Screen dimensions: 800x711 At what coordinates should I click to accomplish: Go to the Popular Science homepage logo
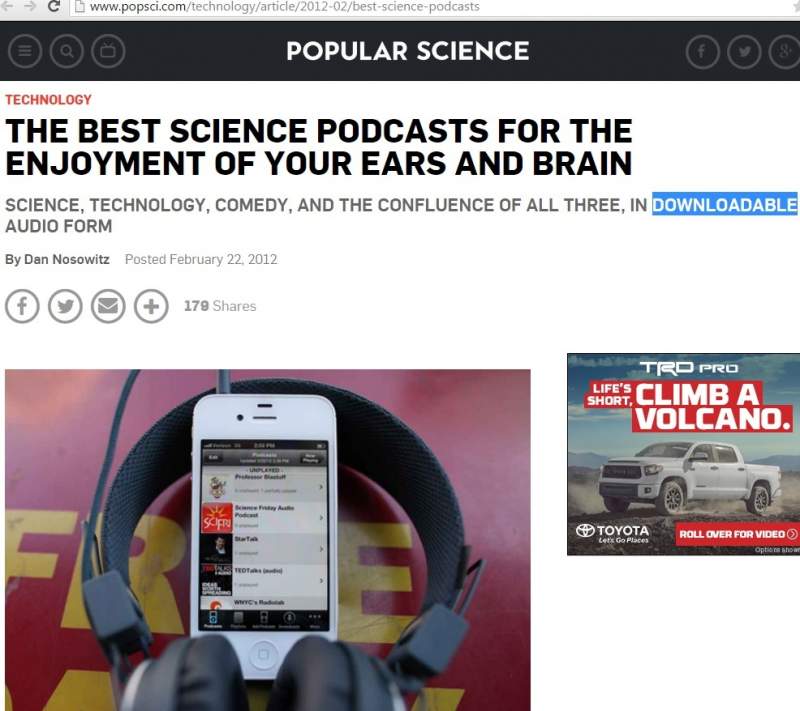(x=408, y=51)
